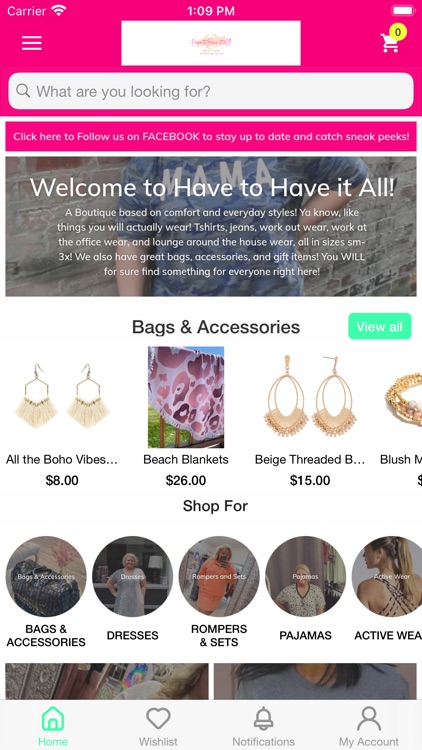Select the Pajamas category circle

(306, 576)
